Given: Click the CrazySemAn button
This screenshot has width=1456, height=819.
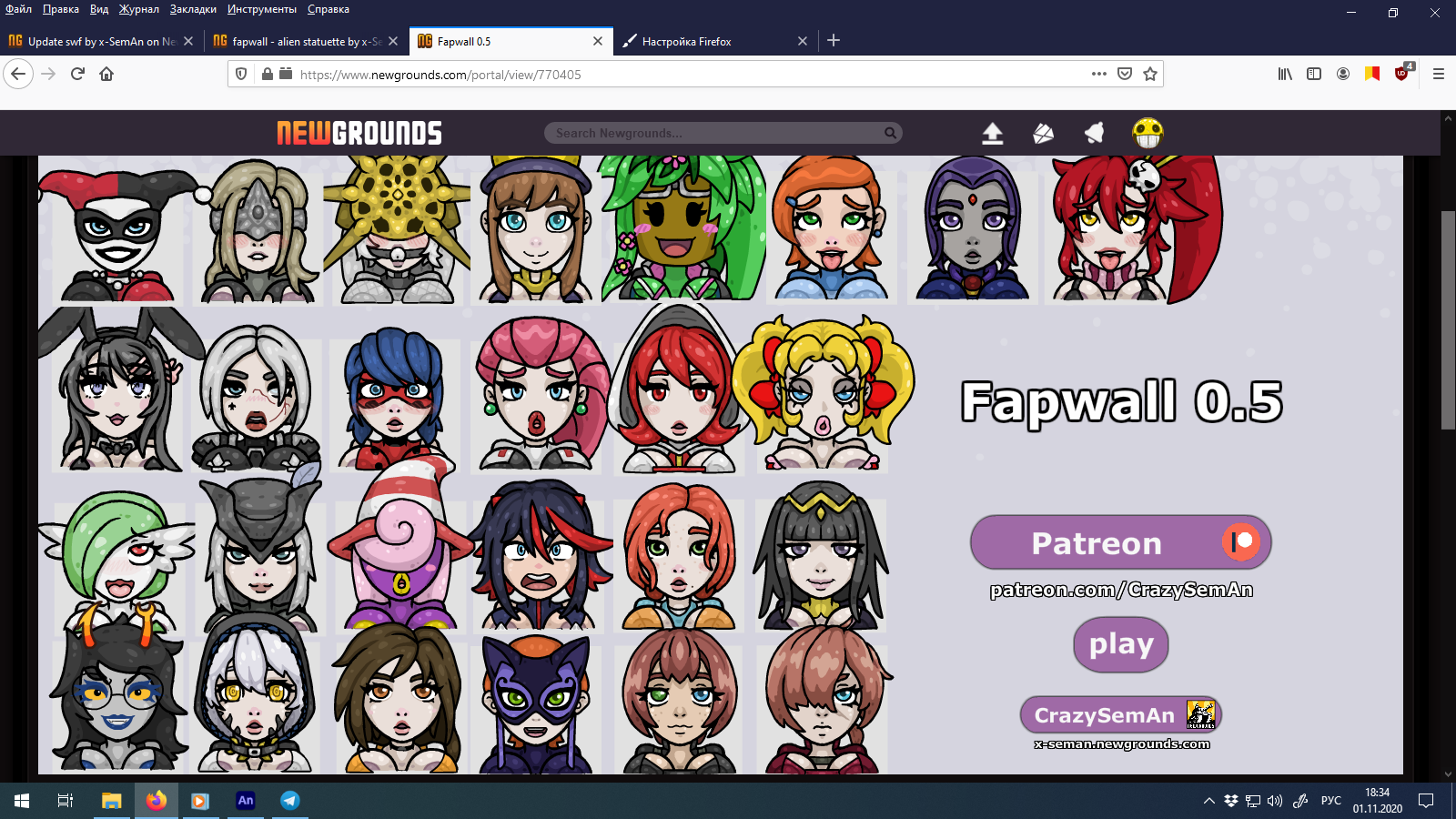Looking at the screenshot, I should coord(1120,714).
